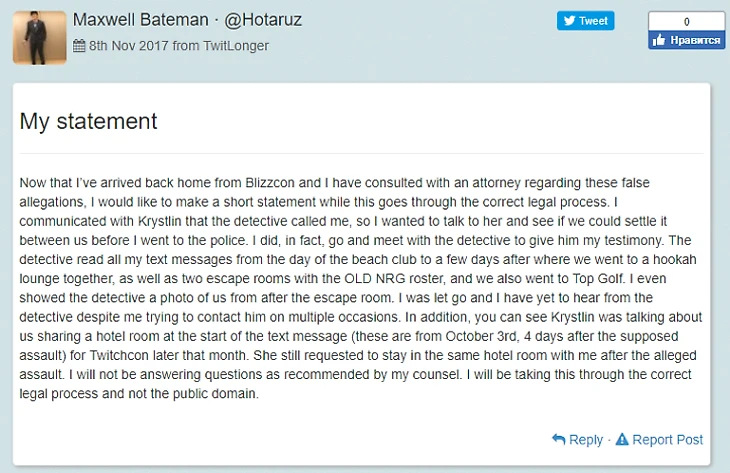Click the calendar icon beside the date
This screenshot has width=730, height=473.
79,46
